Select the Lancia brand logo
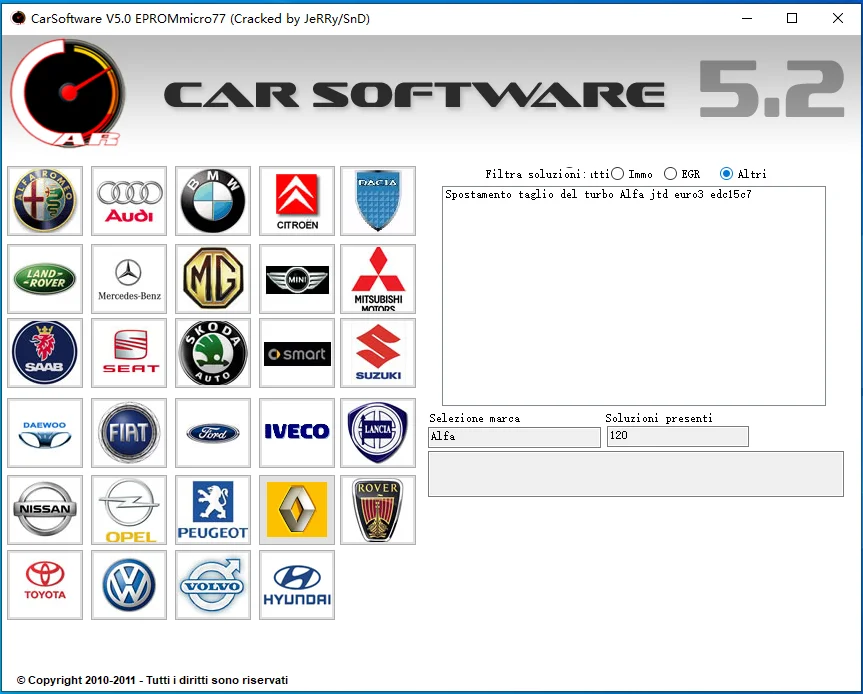 (x=378, y=433)
